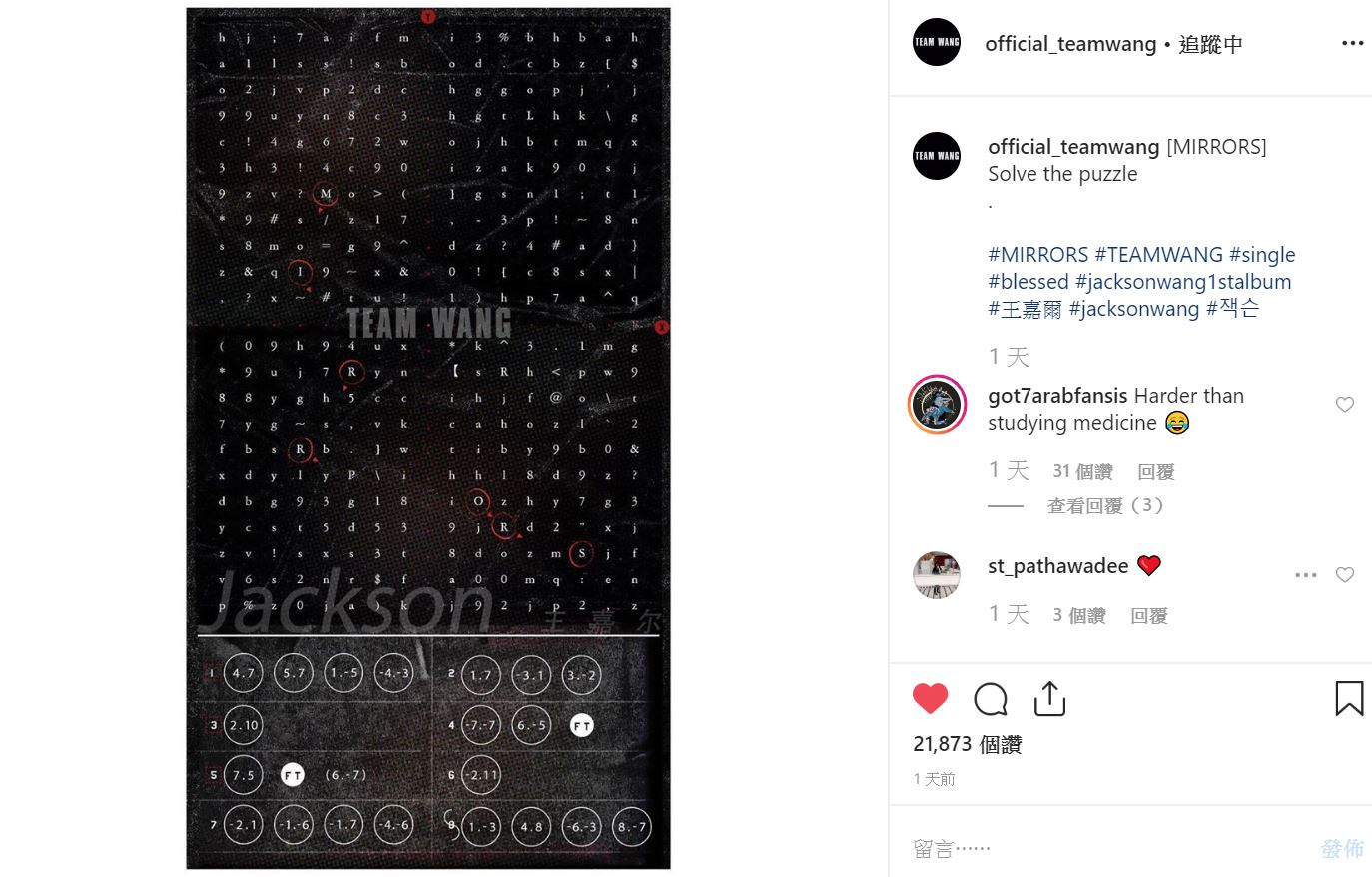Like got7arabfansis comment heart

tap(1345, 405)
